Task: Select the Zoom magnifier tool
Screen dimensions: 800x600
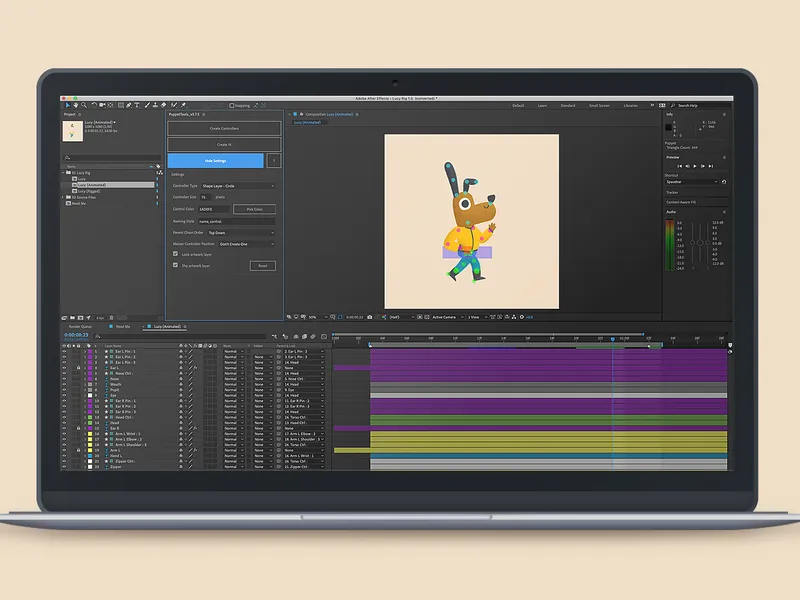Action: point(84,105)
